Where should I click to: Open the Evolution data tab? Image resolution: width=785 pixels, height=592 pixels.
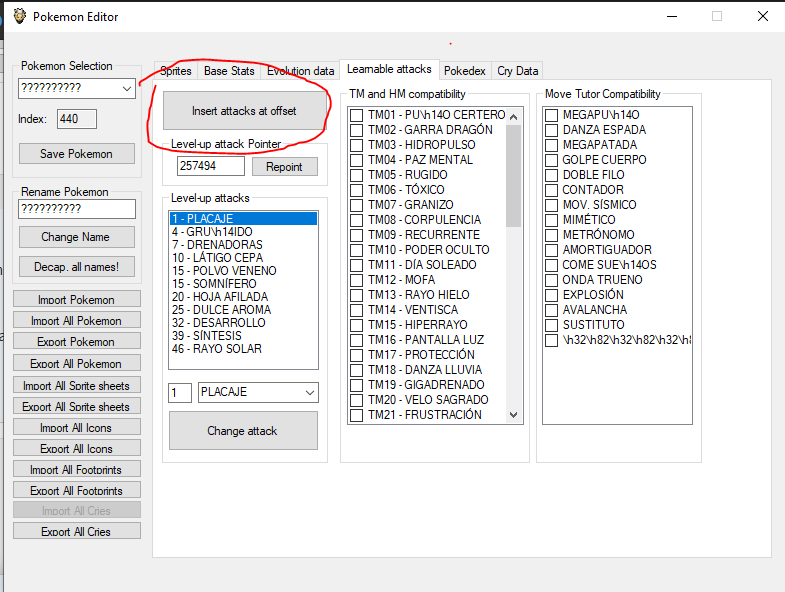(300, 71)
